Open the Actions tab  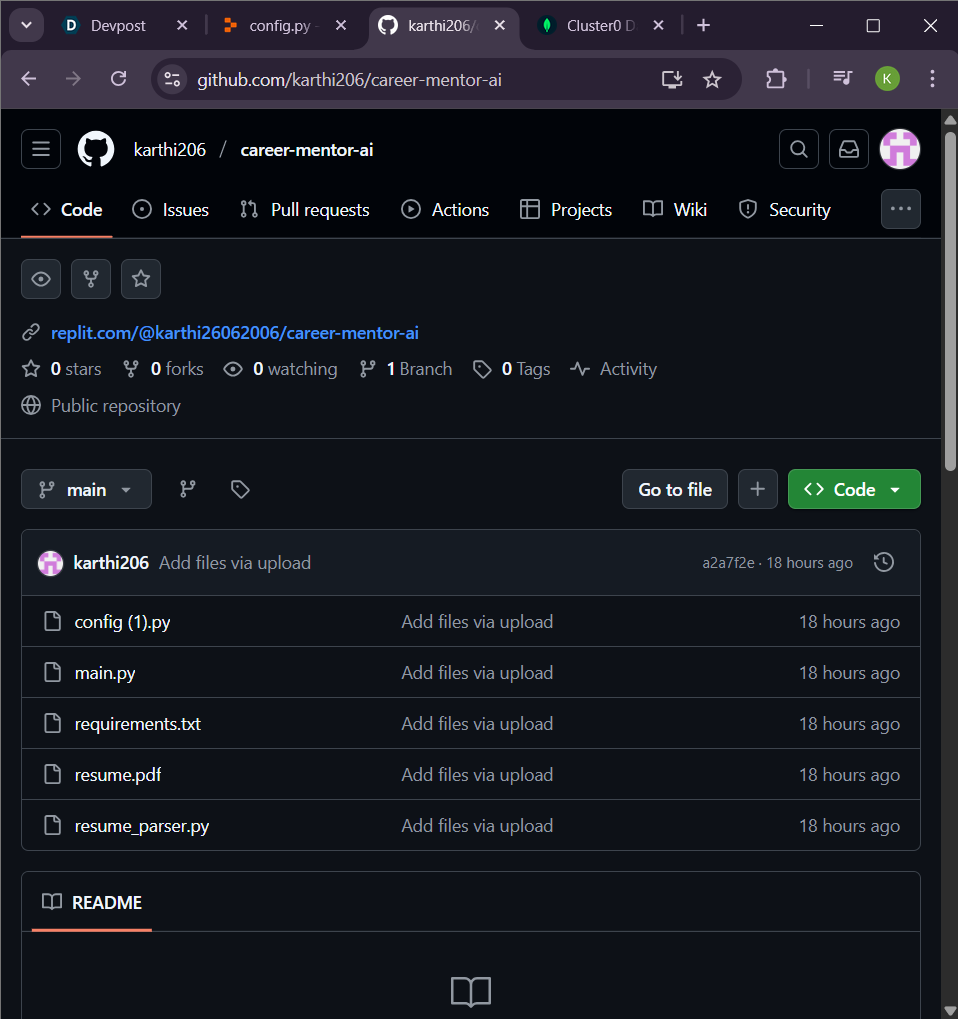(445, 209)
